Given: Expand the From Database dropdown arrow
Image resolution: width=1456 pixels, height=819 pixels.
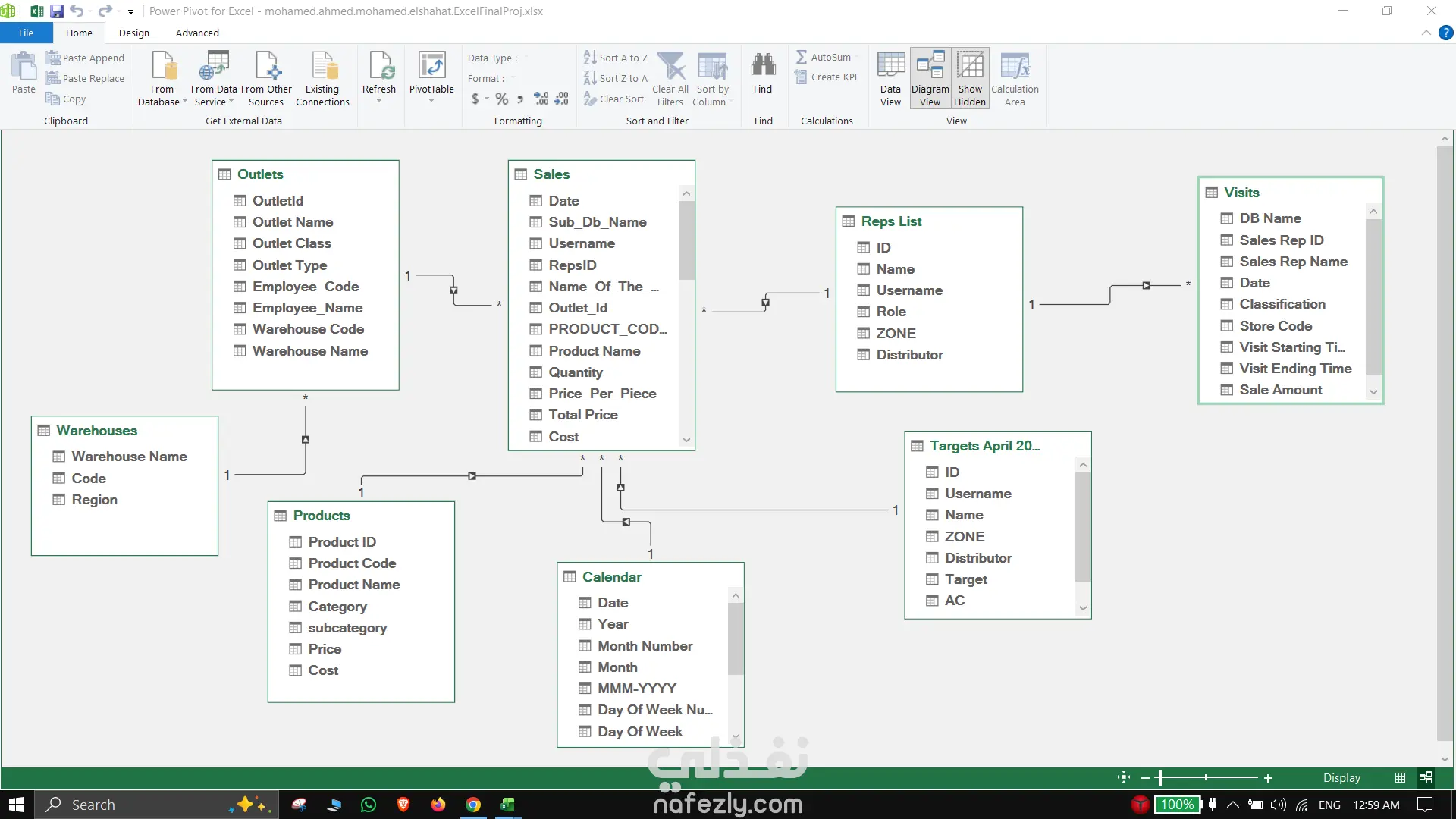Looking at the screenshot, I should [185, 102].
